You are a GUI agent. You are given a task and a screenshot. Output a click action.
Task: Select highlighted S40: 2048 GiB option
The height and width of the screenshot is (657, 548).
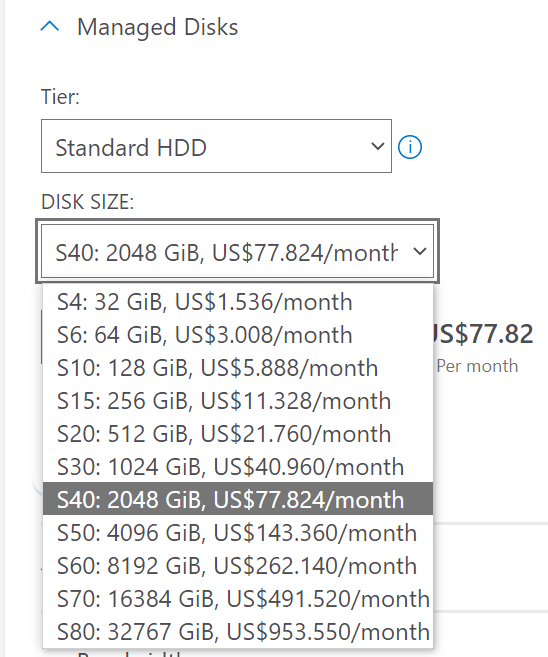(238, 499)
